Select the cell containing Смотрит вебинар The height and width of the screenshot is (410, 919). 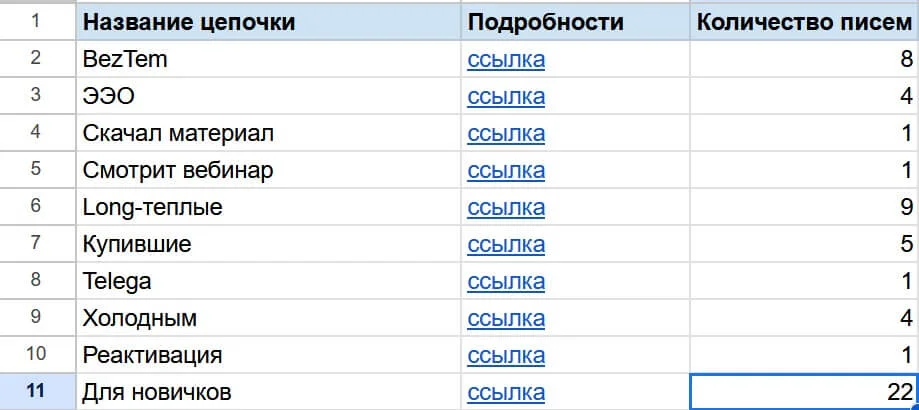click(268, 170)
